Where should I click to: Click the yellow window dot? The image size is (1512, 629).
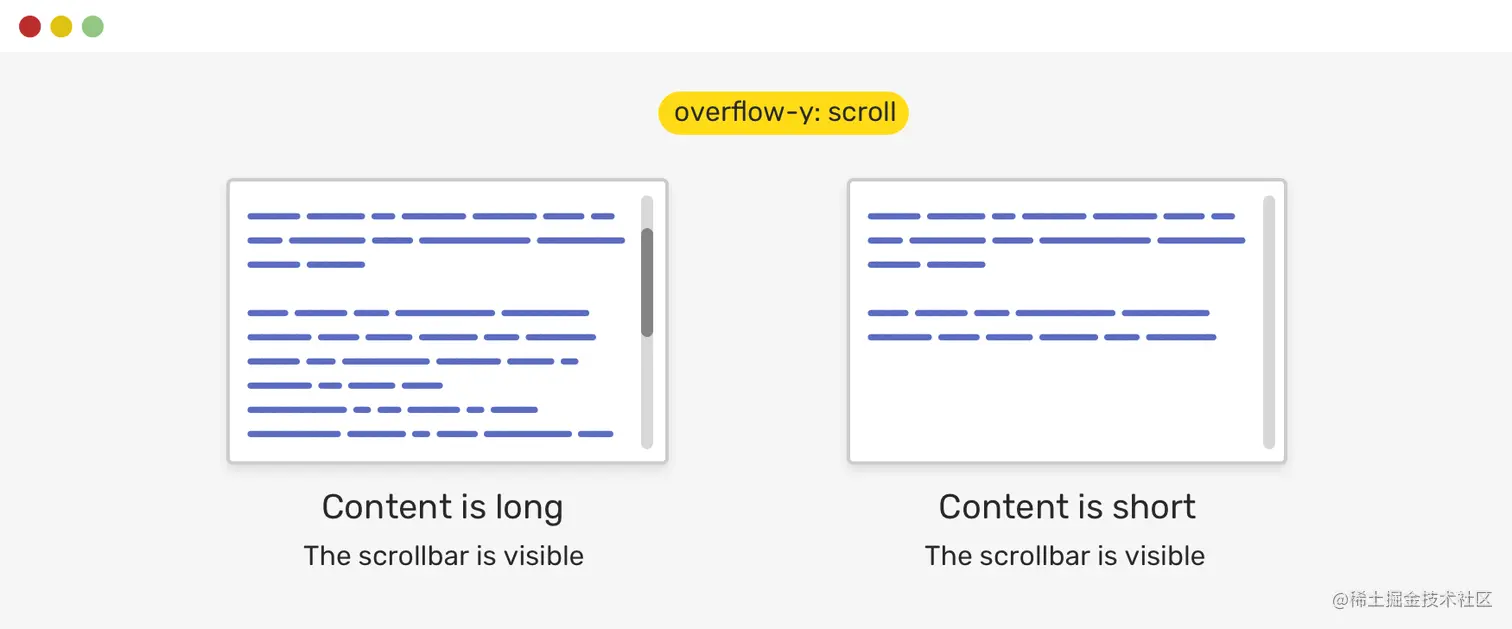point(61,26)
